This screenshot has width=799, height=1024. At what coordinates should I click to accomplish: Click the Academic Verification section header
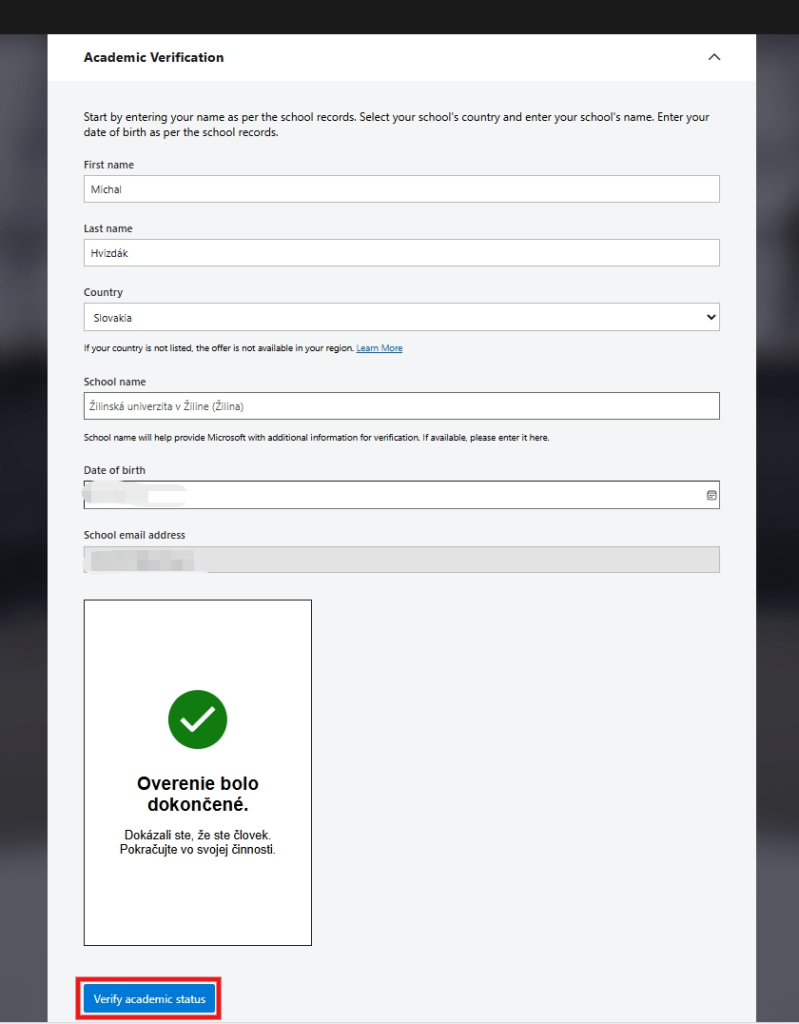pyautogui.click(x=154, y=58)
